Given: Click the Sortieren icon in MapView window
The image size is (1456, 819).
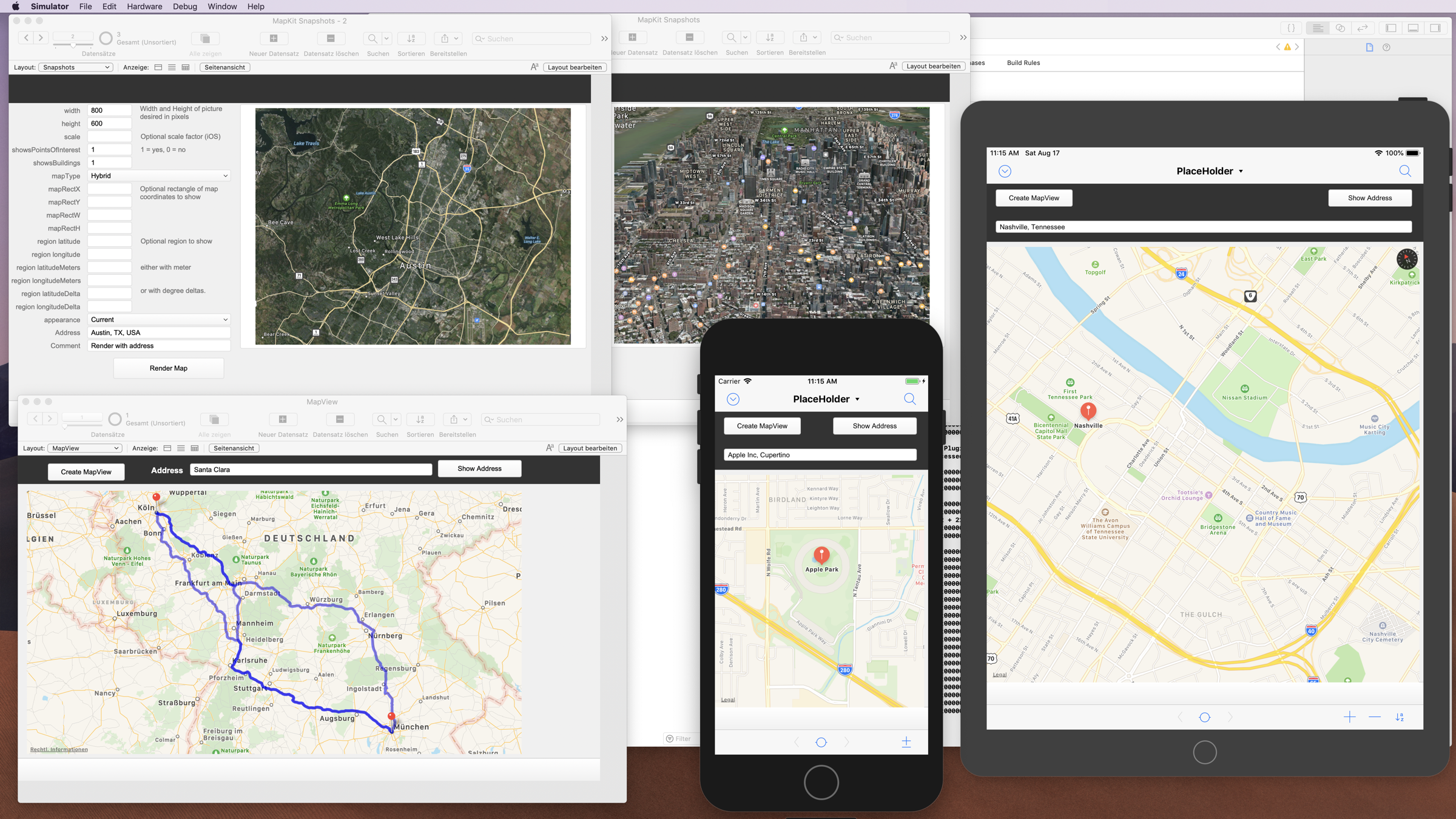Looking at the screenshot, I should (x=420, y=419).
